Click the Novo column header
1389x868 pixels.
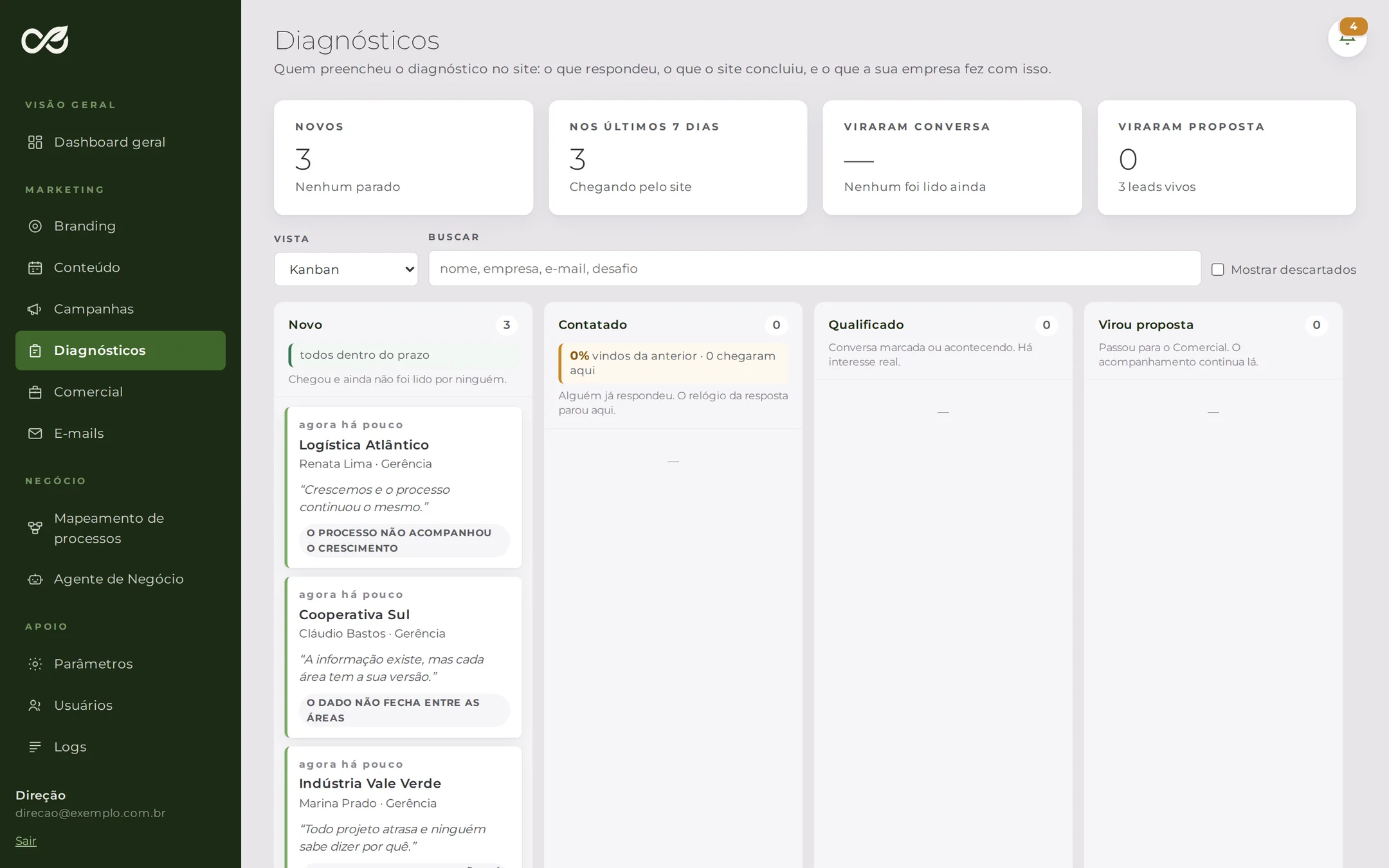[305, 325]
